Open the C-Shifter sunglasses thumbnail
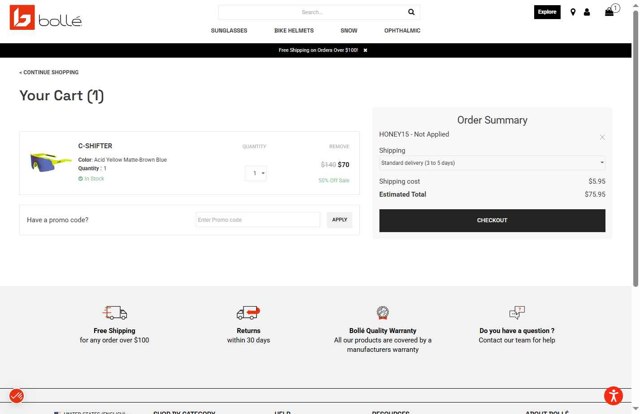Screen dimensions: 640x414 pos(50,162)
